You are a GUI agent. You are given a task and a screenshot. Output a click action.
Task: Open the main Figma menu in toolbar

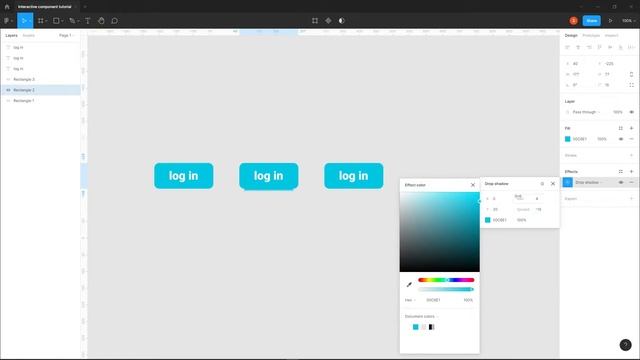(x=8, y=20)
